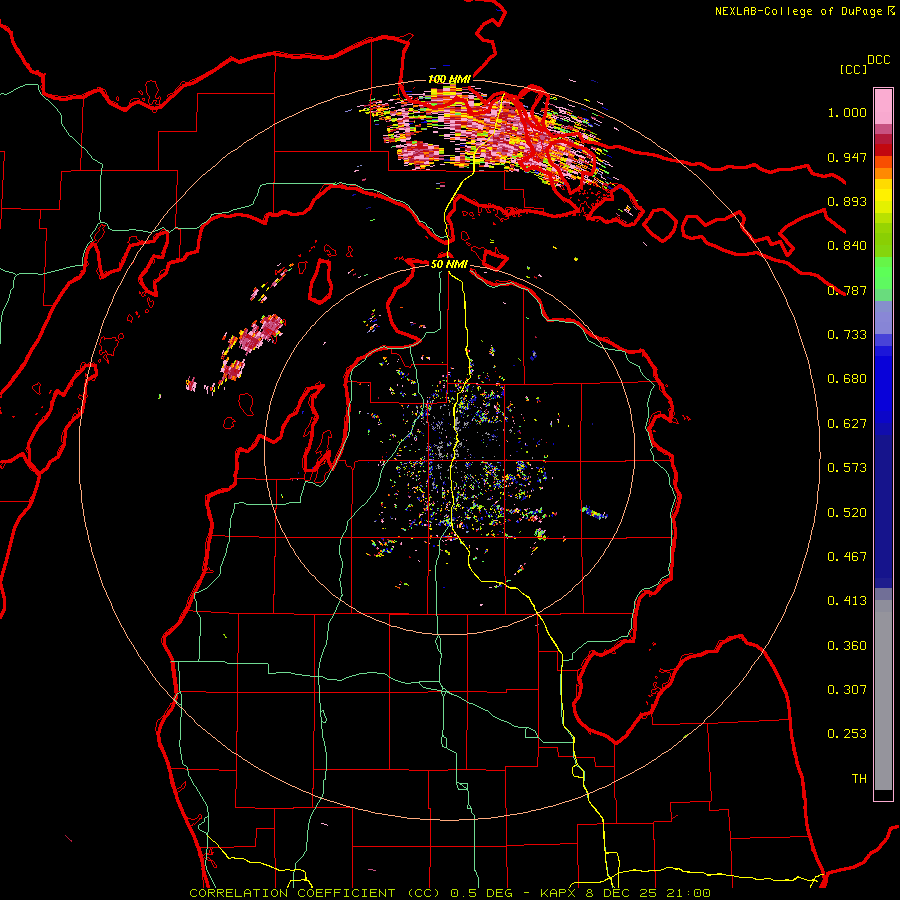Select the 0.840 legend value
Screen dimensions: 900x900
point(847,246)
